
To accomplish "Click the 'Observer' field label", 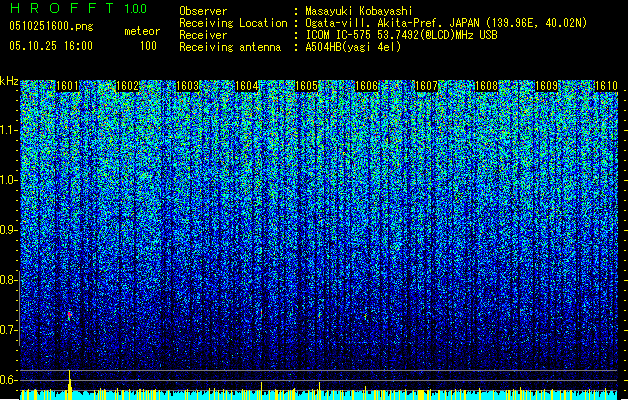I will [203, 11].
